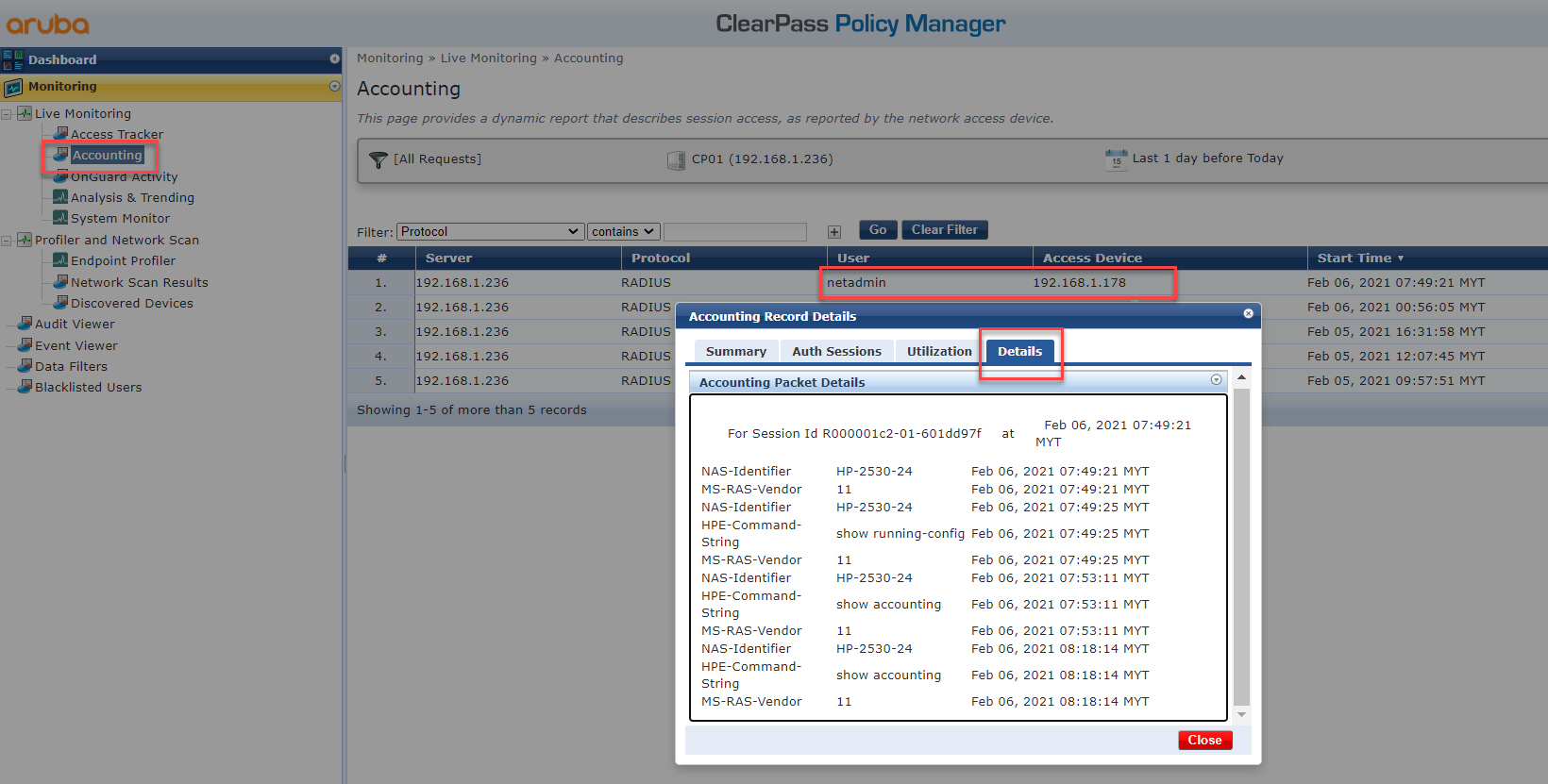Click the Live Monitoring breadcrumb link

point(489,58)
